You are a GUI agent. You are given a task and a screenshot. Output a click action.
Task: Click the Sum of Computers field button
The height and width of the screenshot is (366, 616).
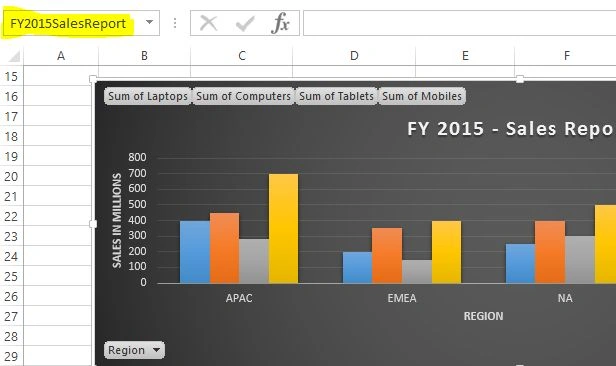click(243, 96)
